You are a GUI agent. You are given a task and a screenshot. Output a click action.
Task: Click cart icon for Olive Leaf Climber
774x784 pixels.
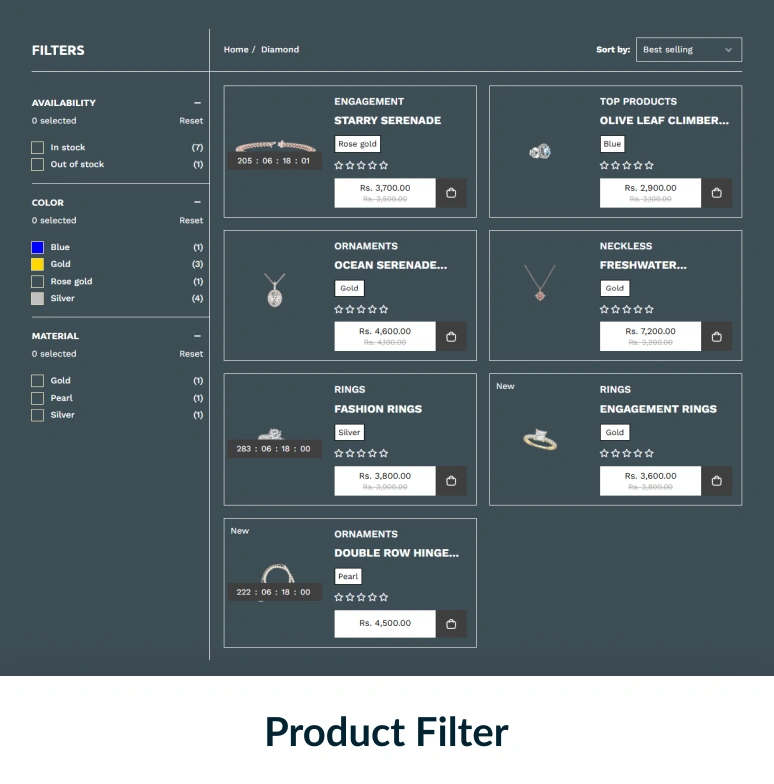pos(716,193)
